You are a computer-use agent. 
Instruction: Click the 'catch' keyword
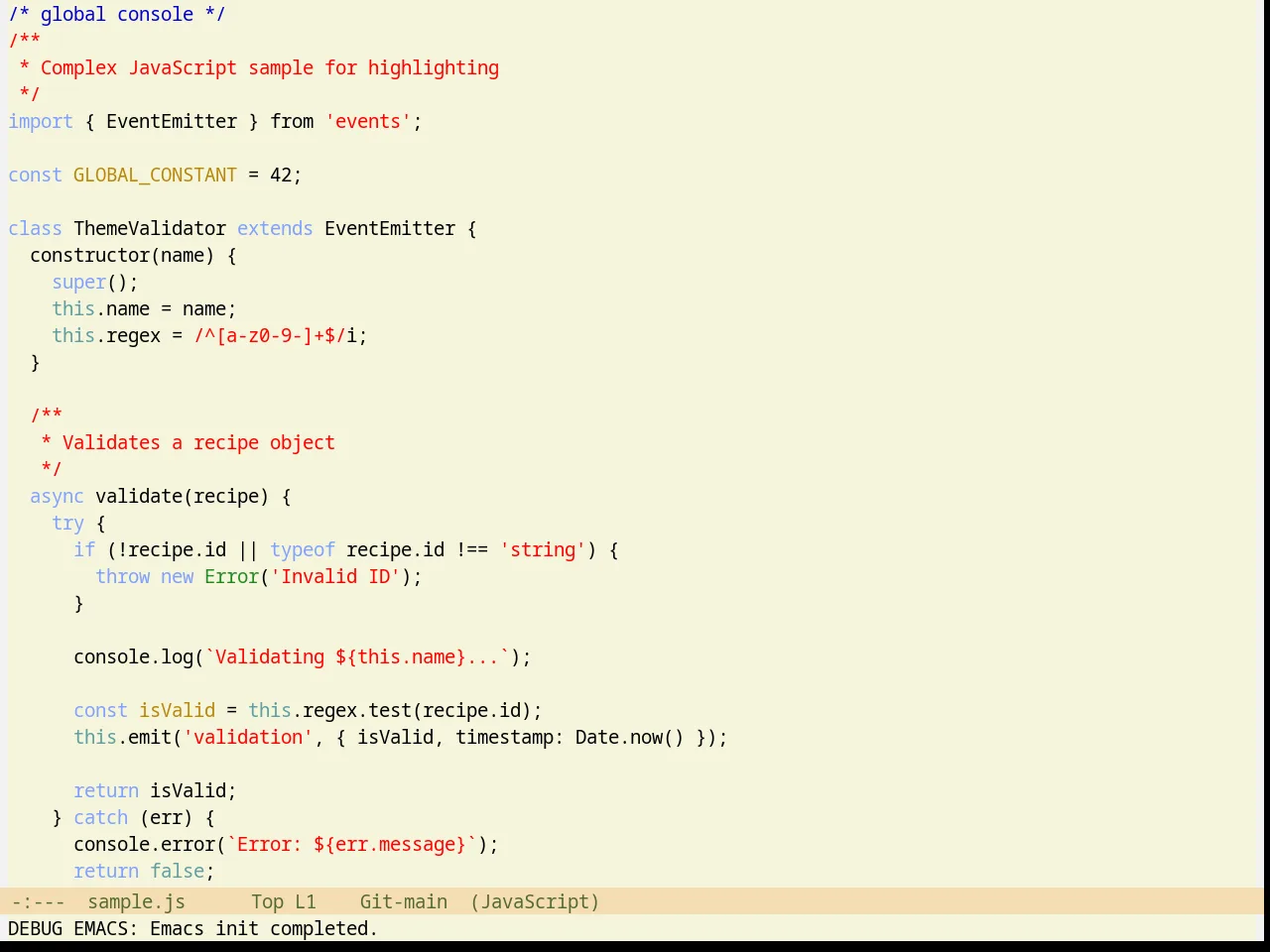(x=100, y=817)
